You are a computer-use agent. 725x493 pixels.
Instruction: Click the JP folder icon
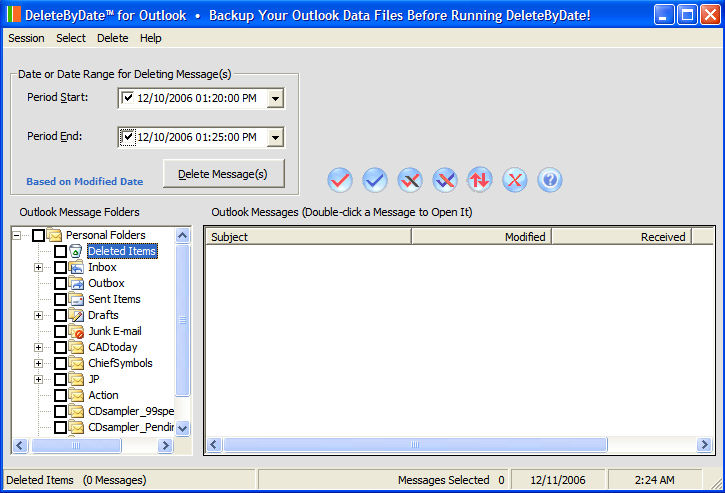[x=76, y=379]
